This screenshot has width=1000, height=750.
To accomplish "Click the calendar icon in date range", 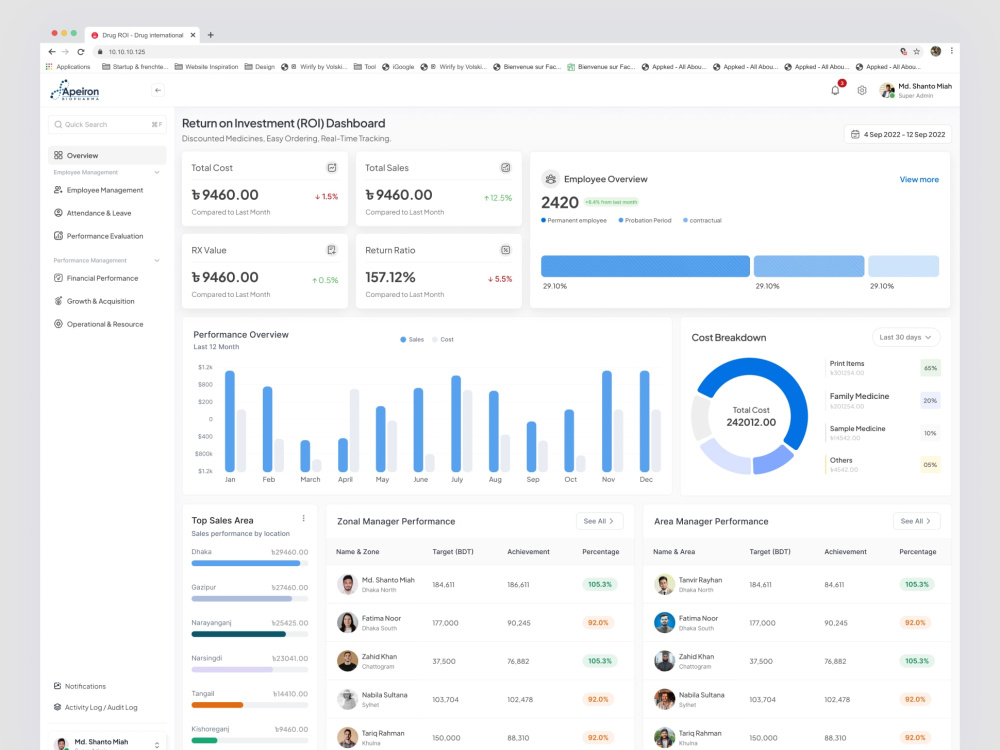I will click(855, 135).
